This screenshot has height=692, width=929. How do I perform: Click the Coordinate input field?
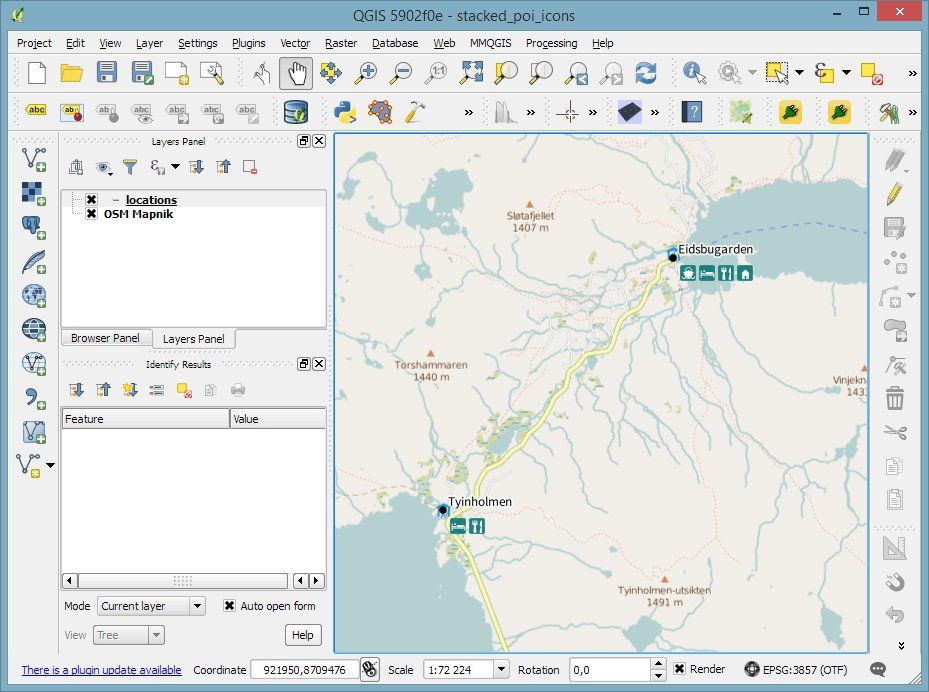pos(304,669)
